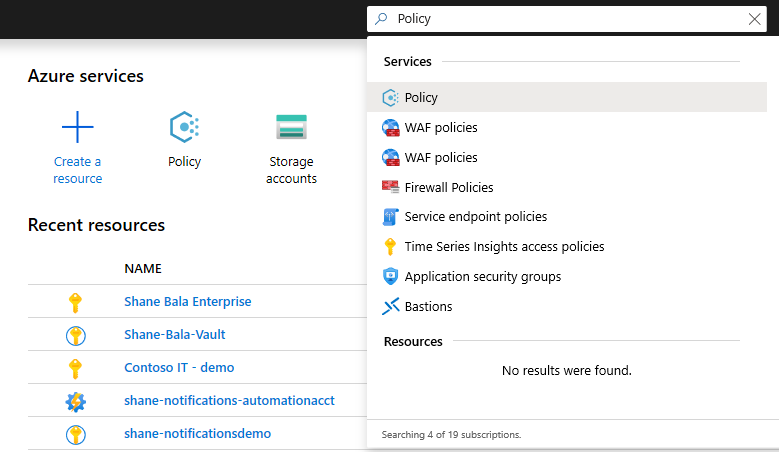
Task: Click the Searching 4 of 19 subscriptions text
Action: pos(451,435)
